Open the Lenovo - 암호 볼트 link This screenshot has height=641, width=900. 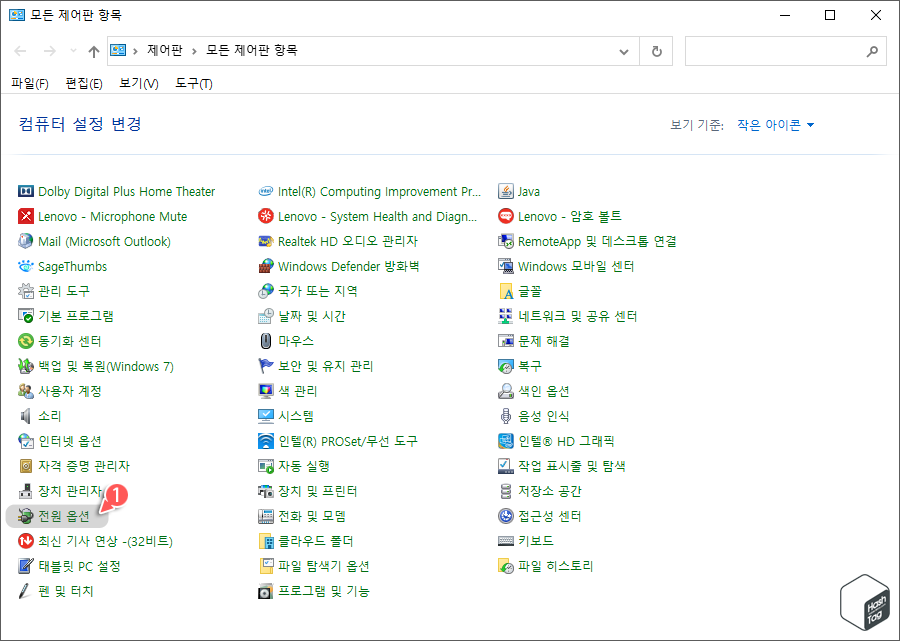point(569,216)
